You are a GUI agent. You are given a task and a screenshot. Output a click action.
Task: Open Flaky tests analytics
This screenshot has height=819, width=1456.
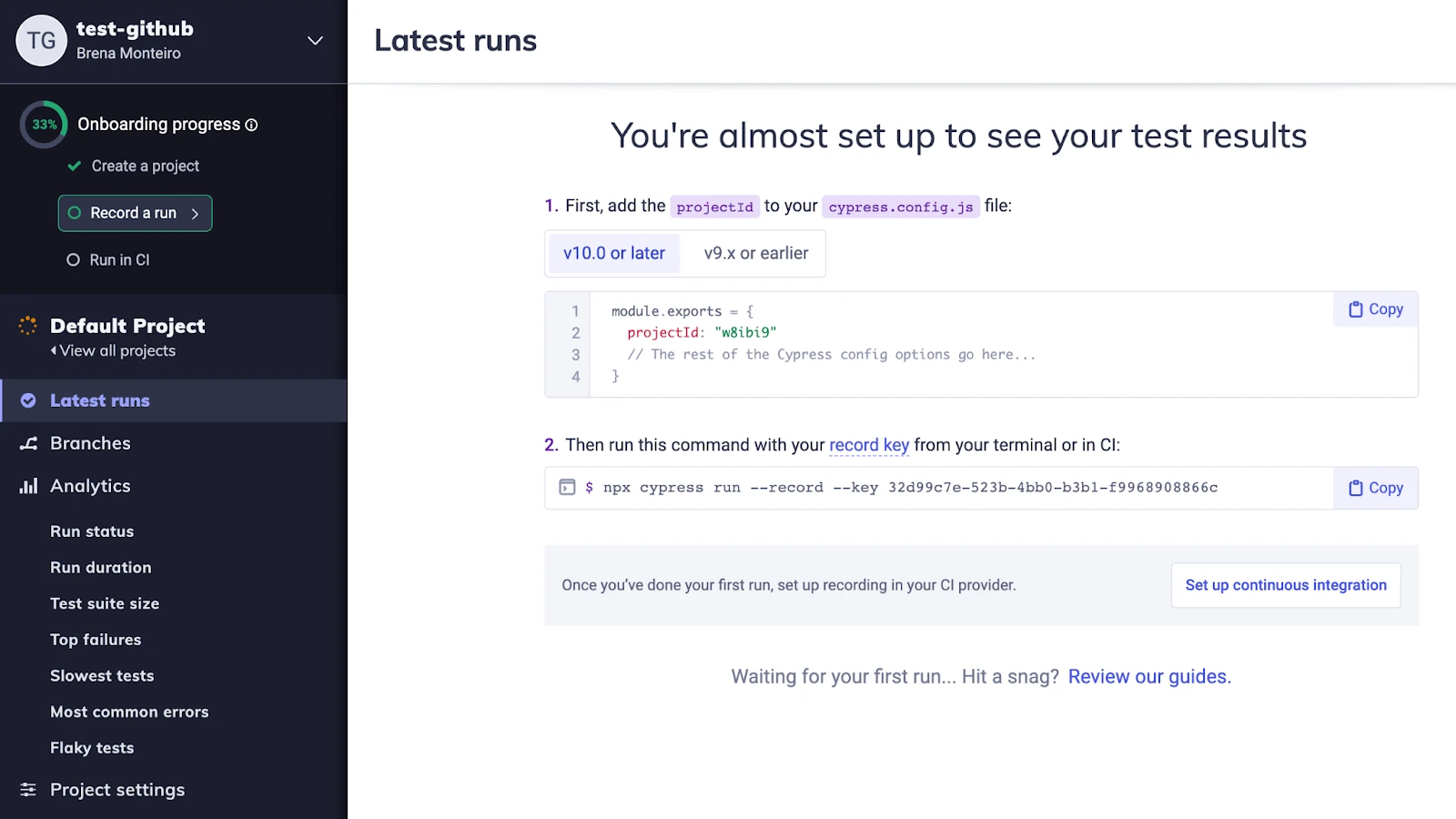pos(92,748)
